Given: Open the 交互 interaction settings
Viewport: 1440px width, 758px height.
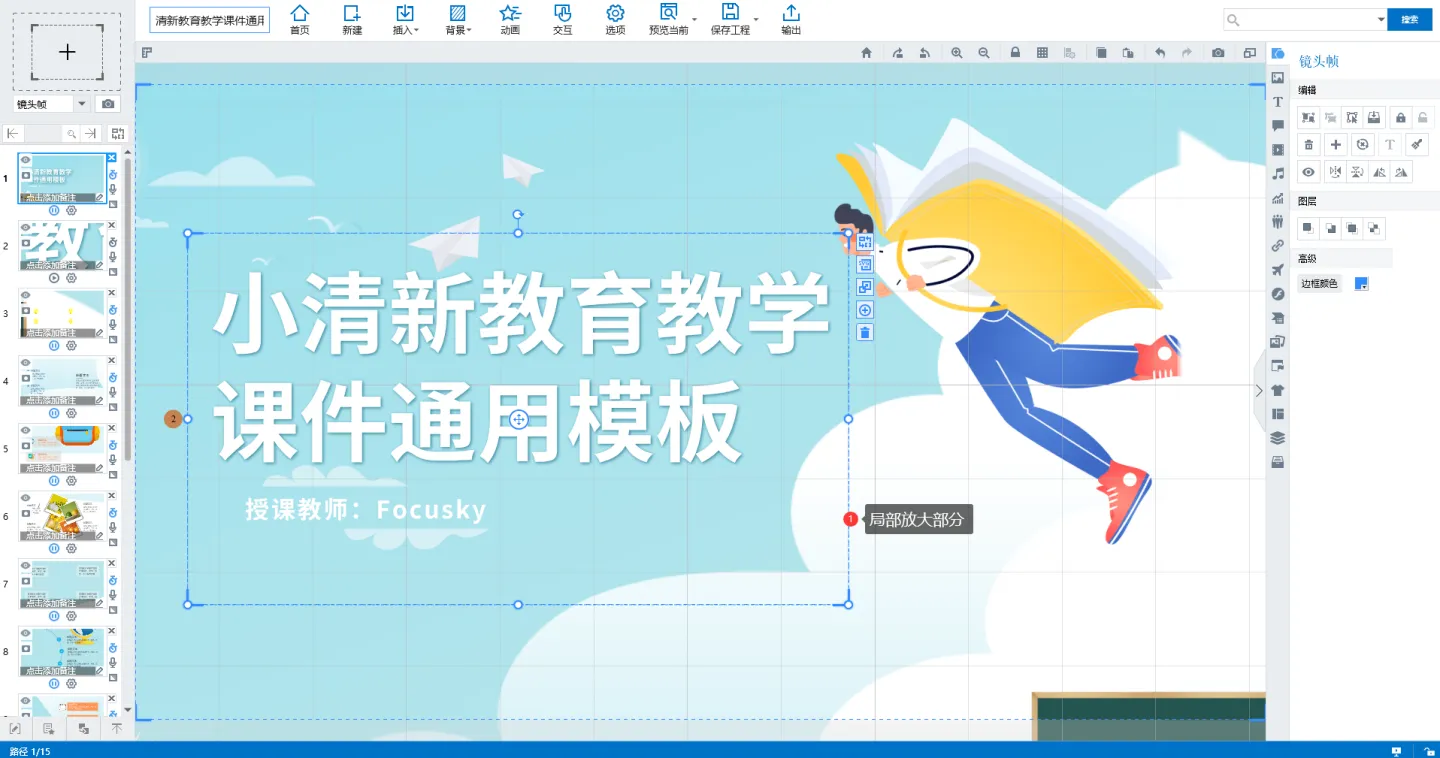Looking at the screenshot, I should point(563,19).
